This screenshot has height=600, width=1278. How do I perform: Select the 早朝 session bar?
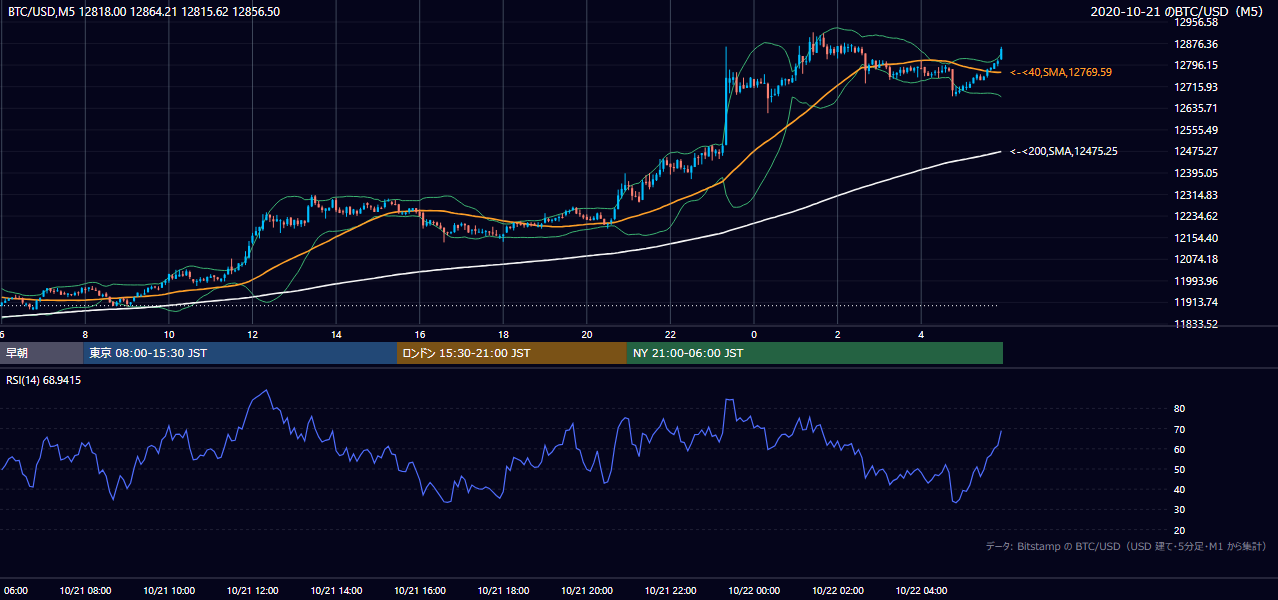pos(41,353)
